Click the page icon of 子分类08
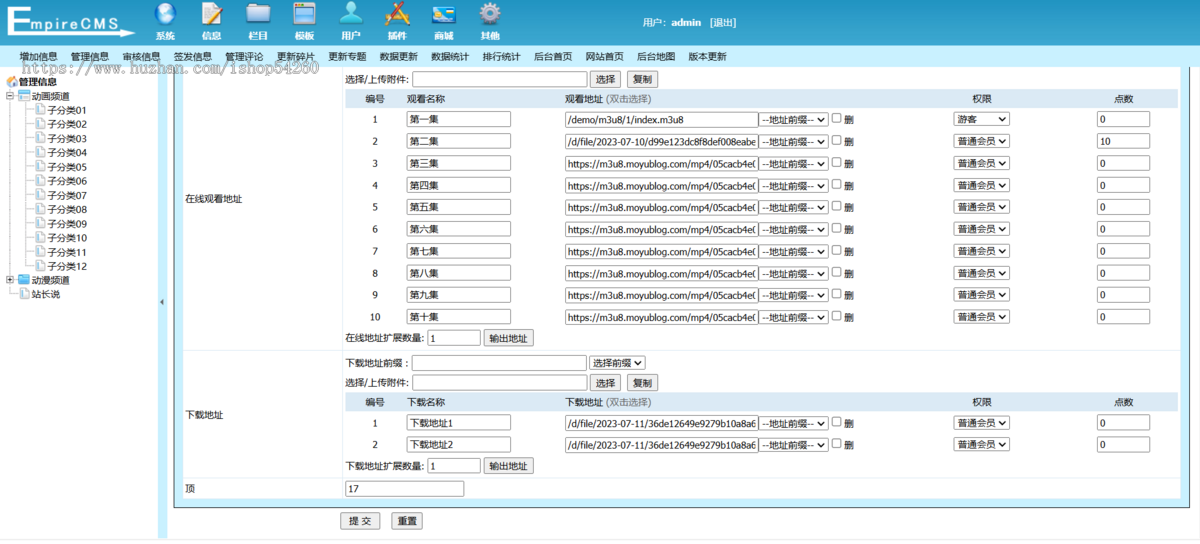This screenshot has height=544, width=1200. point(40,209)
